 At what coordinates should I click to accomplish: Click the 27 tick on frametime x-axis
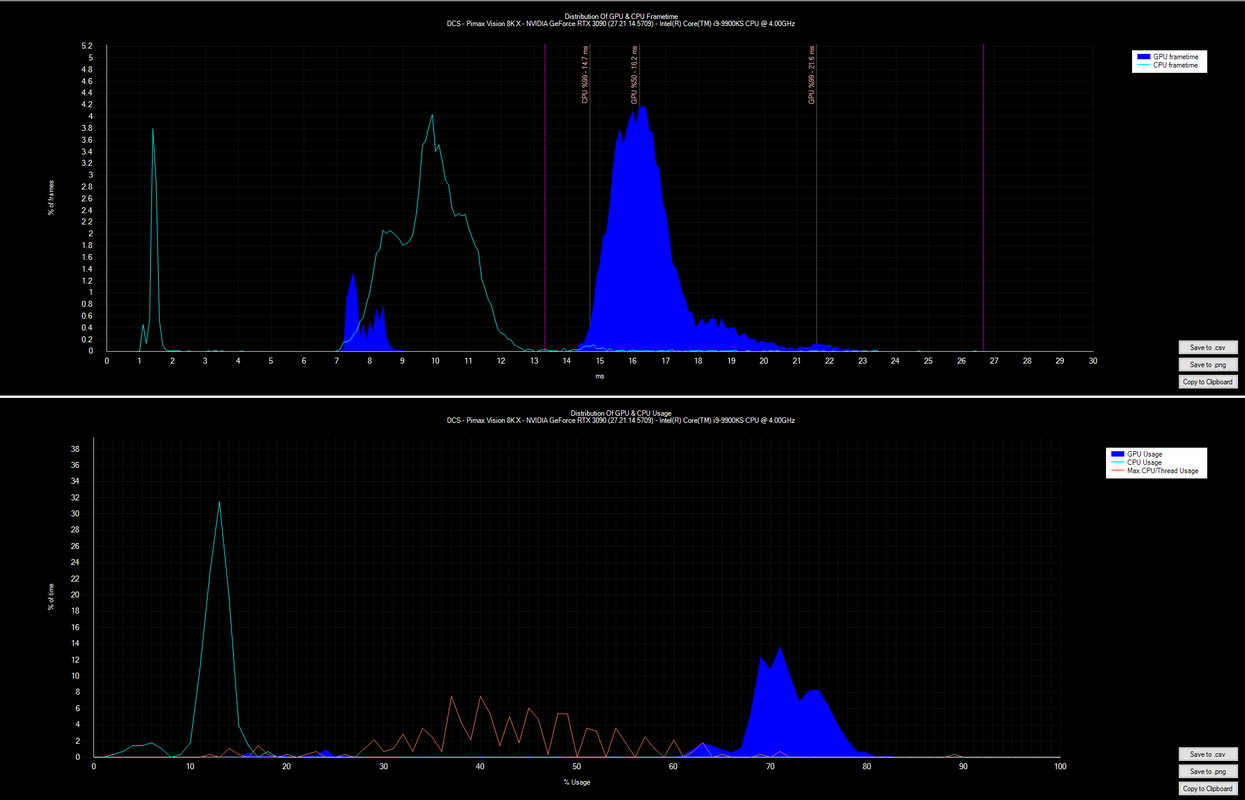pyautogui.click(x=994, y=361)
